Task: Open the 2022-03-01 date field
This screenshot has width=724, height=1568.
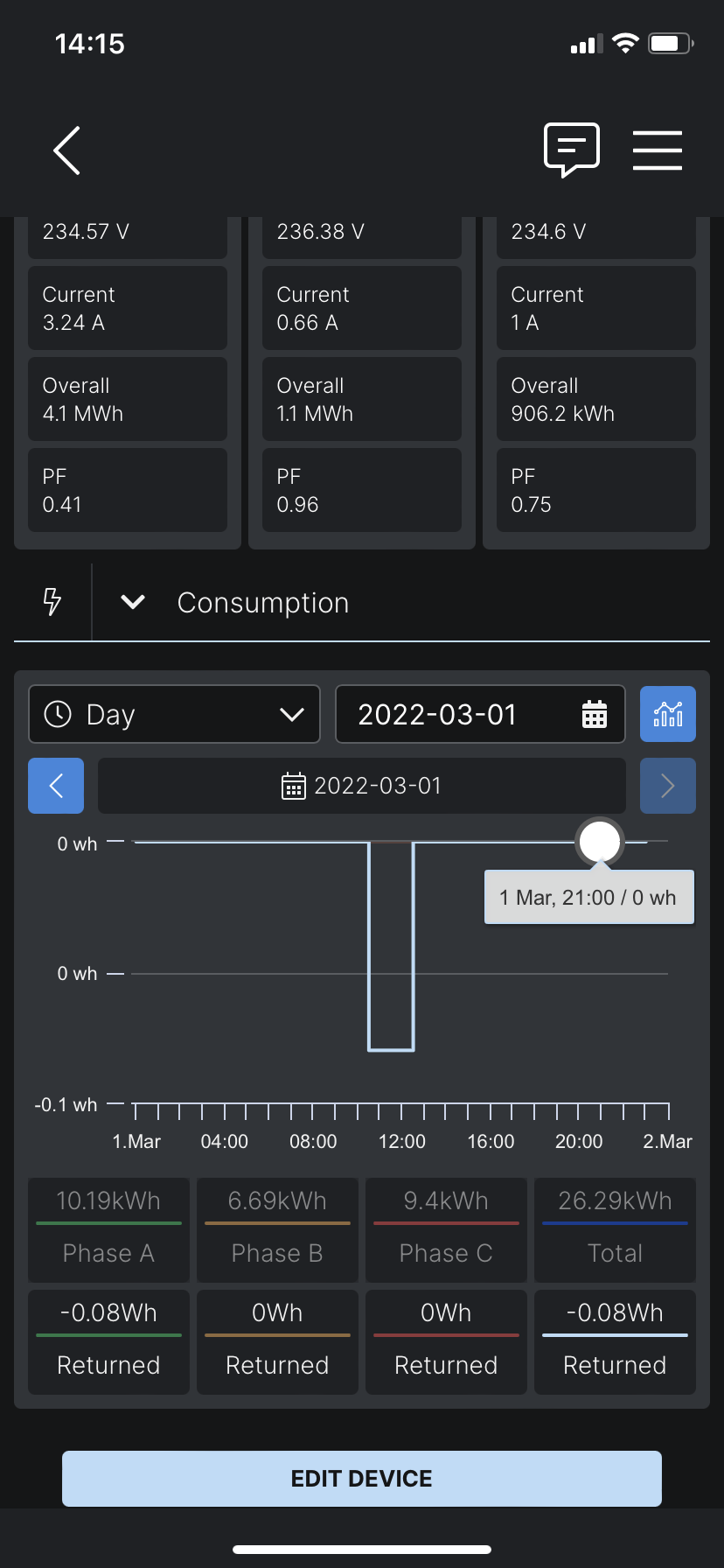Action: pos(455,714)
